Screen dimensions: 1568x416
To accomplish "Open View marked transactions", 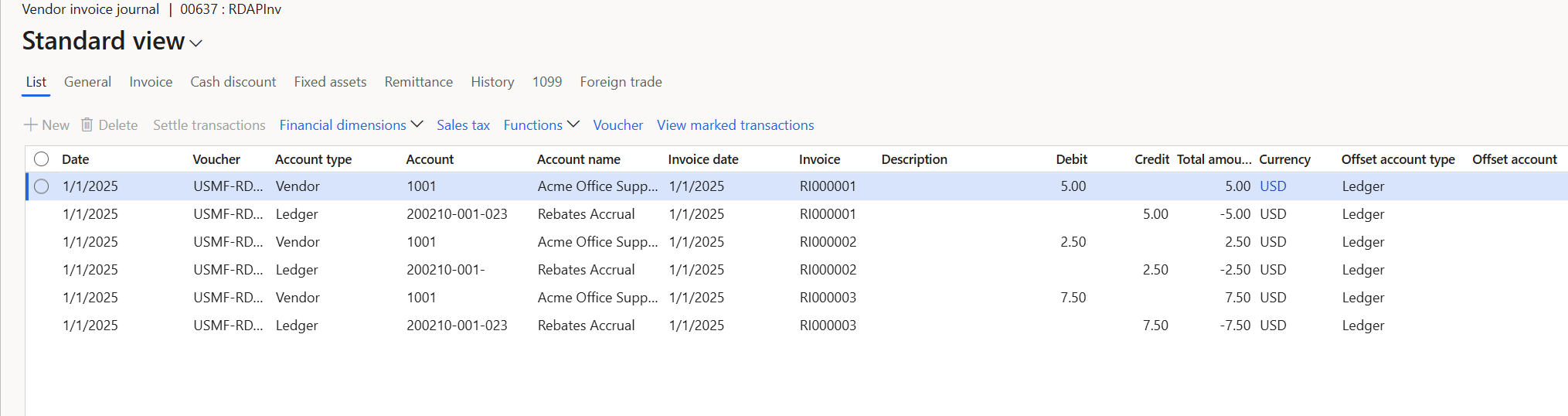I will tap(735, 125).
